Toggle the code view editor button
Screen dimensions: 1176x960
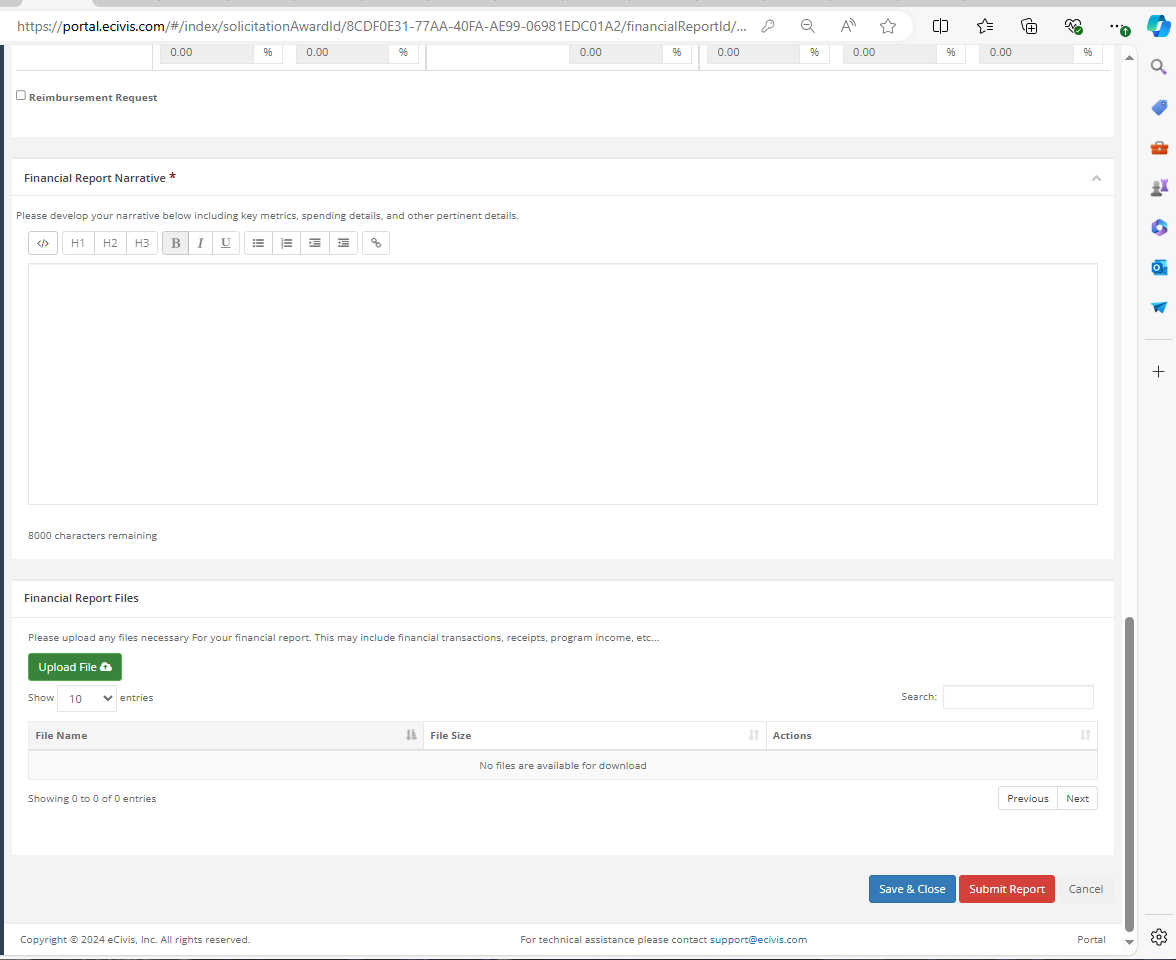[x=43, y=243]
